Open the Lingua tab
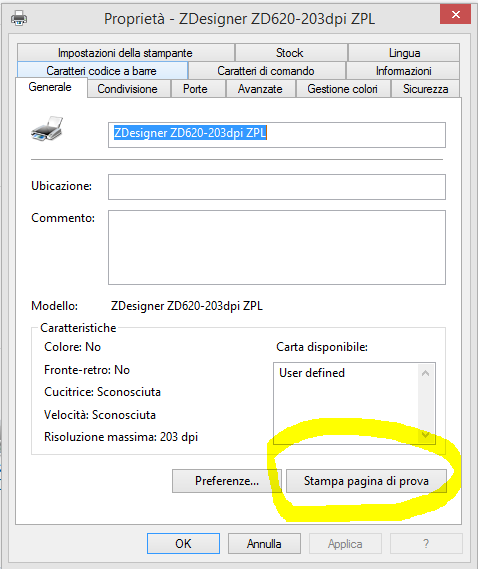The image size is (478, 569). (404, 53)
